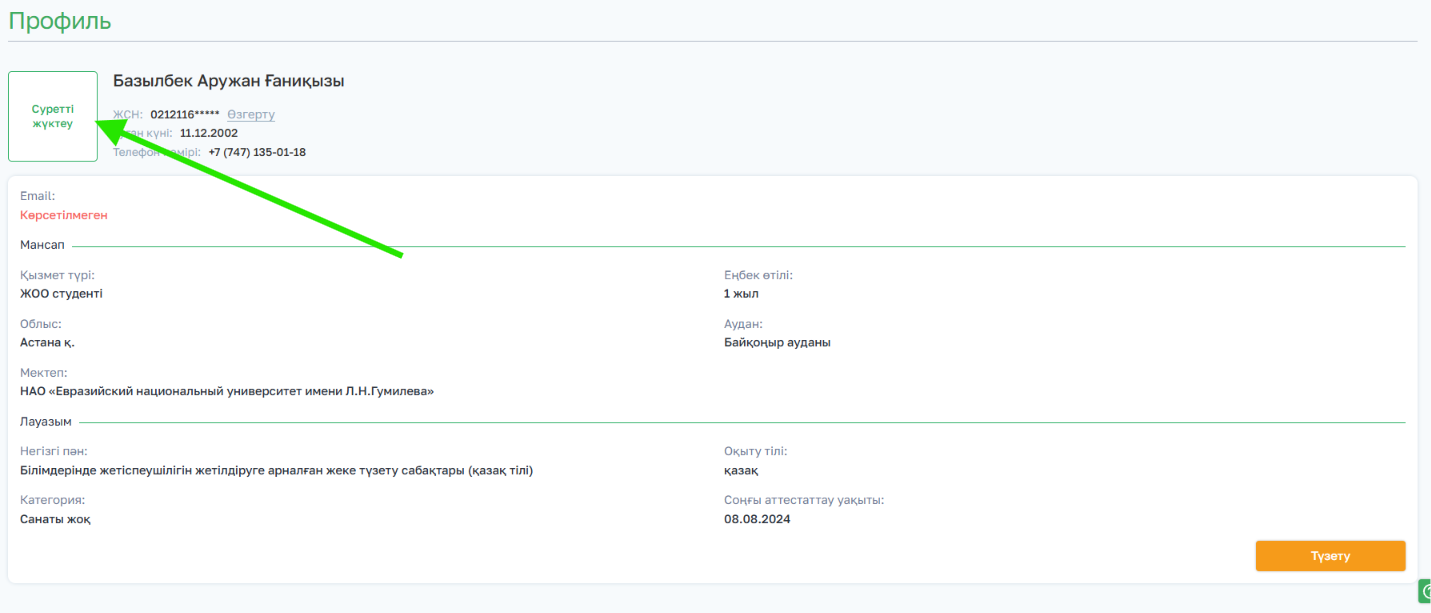
Task: Follow the Өзгерту link next to ЖСН
Action: (x=251, y=114)
